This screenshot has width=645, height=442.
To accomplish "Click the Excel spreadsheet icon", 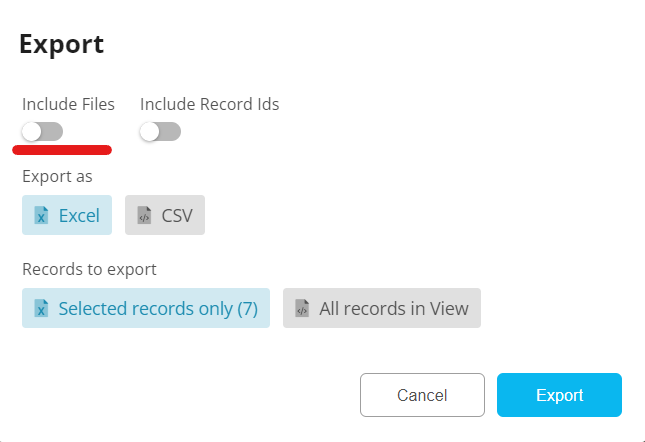I will 41,215.
